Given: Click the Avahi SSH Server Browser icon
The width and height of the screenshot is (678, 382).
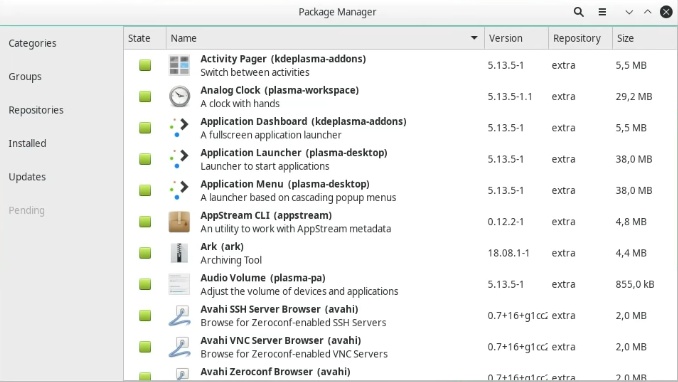Looking at the screenshot, I should 179,315.
